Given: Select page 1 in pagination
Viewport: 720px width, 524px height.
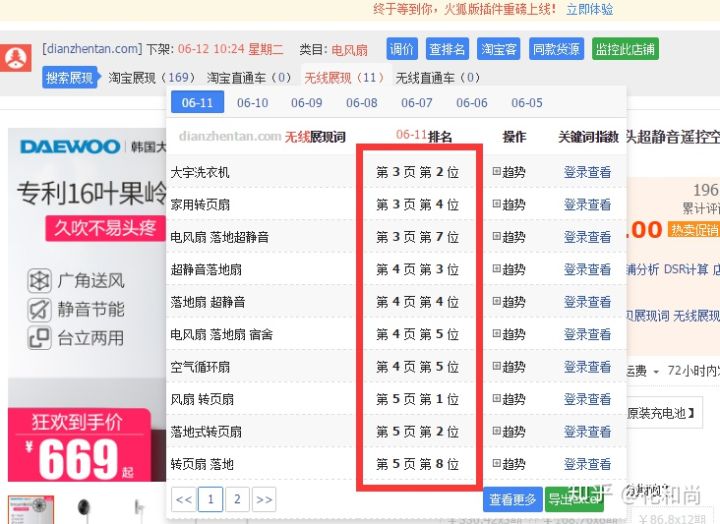Looking at the screenshot, I should [x=211, y=499].
